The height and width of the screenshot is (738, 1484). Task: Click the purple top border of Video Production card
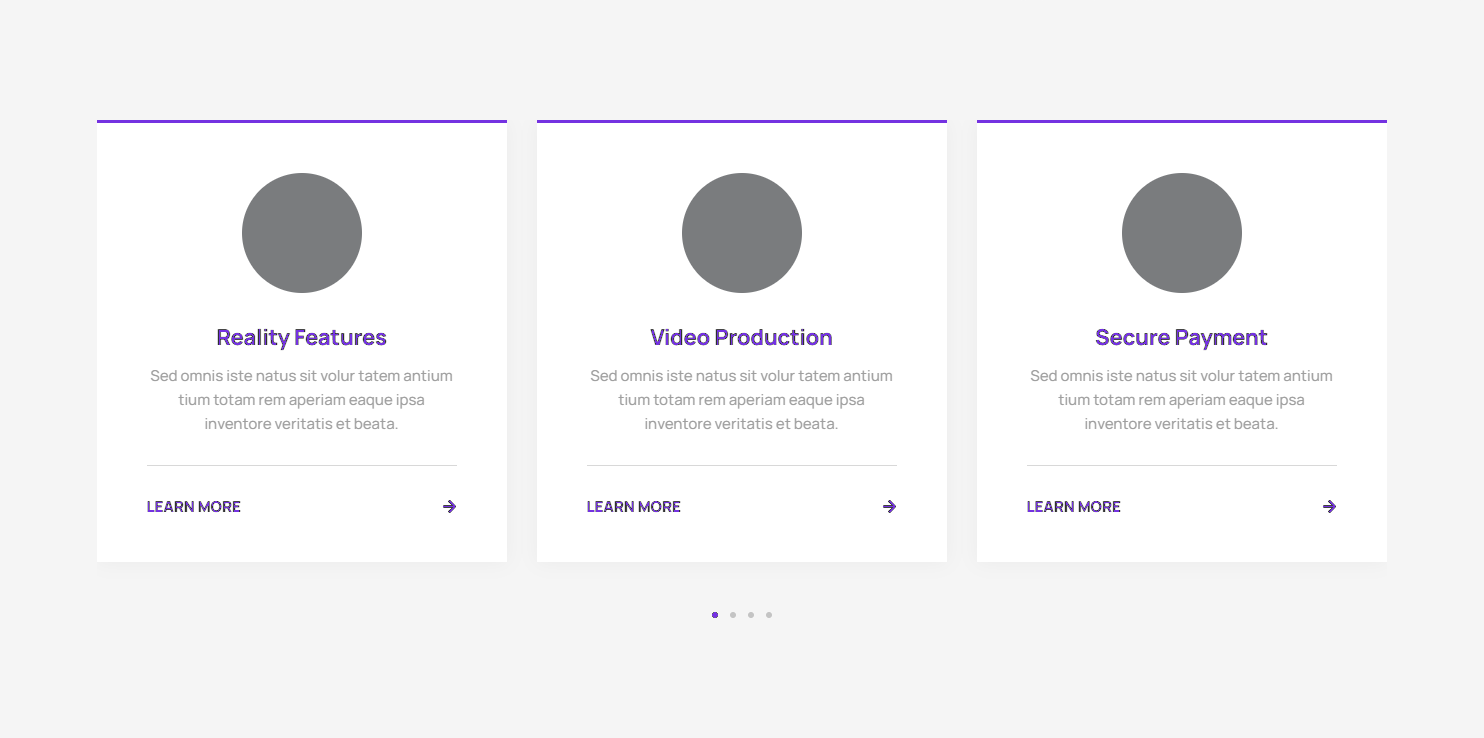pos(742,121)
